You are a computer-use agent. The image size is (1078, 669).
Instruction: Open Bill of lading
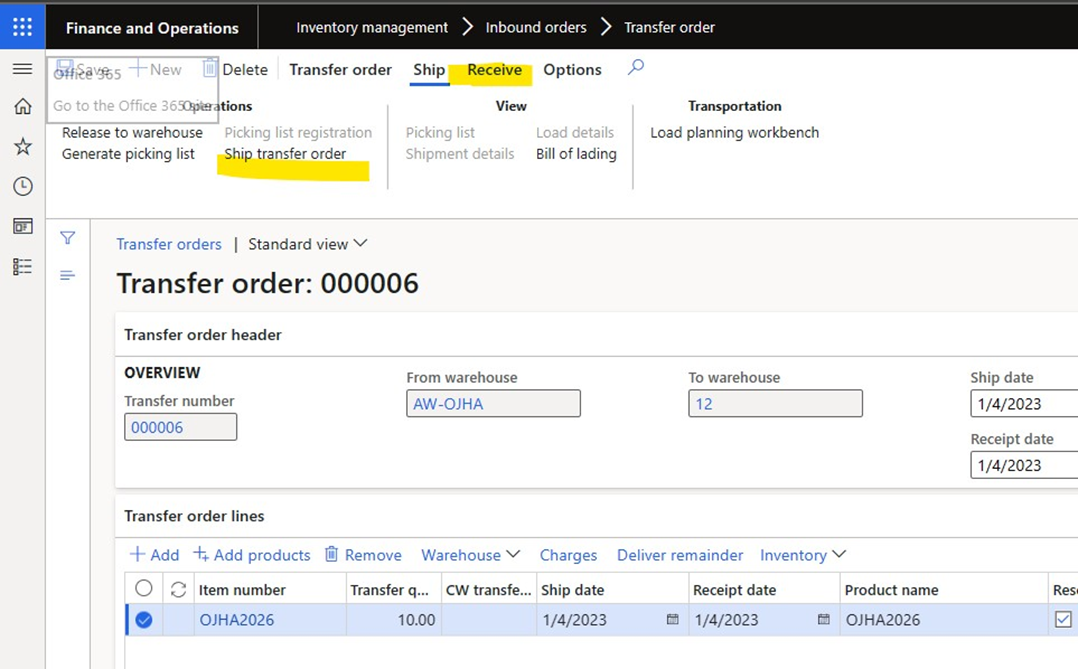pyautogui.click(x=576, y=154)
